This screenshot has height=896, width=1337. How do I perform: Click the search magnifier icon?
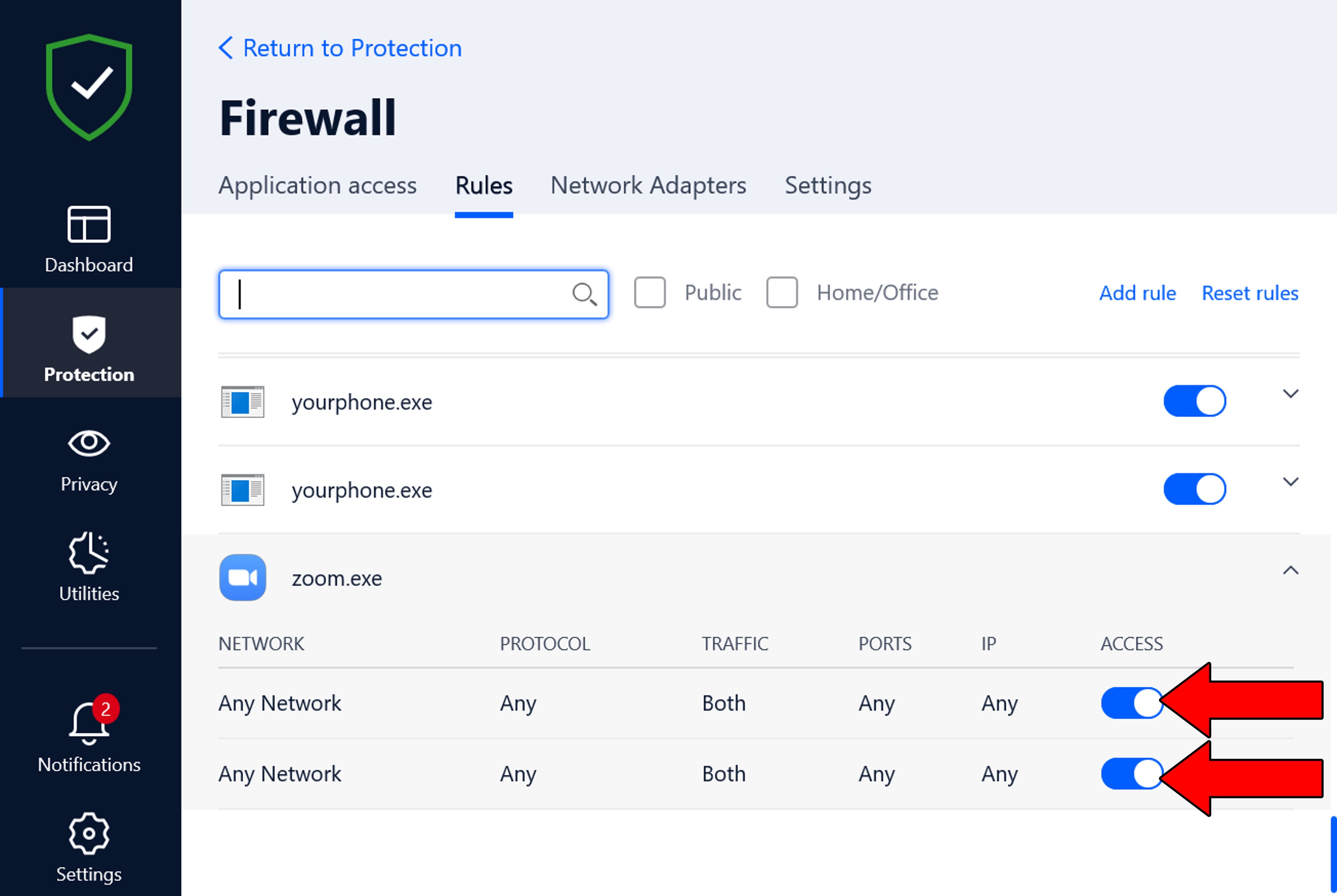584,294
